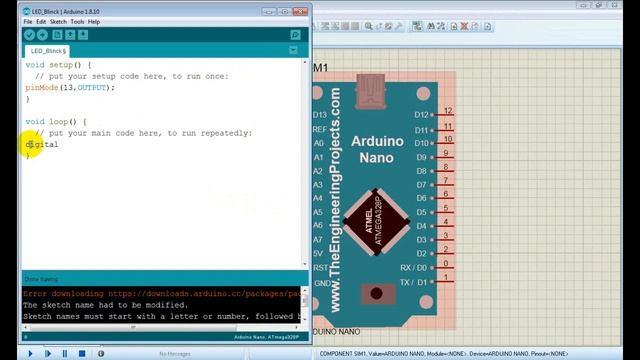Image resolution: width=640 pixels, height=360 pixels.
Task: Open the Edit menu in Arduino IDE
Action: tap(41, 22)
